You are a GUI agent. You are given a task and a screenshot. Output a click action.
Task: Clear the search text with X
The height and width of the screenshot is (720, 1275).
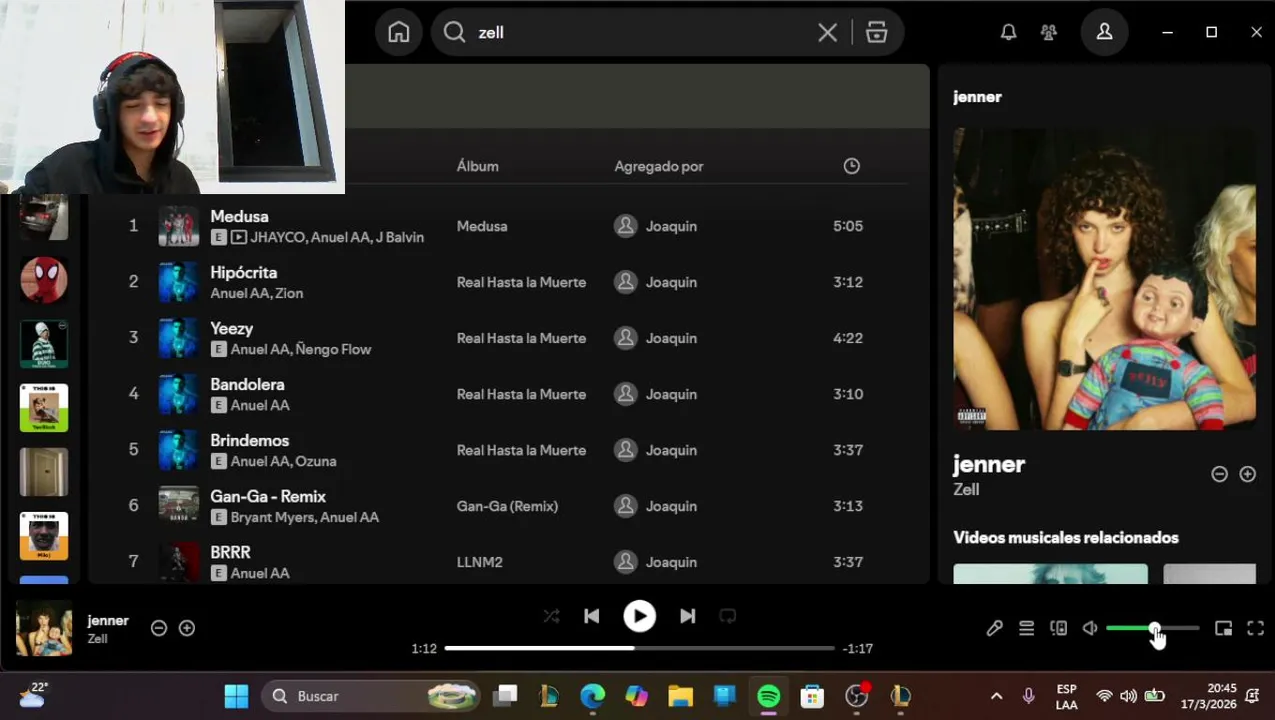point(827,33)
